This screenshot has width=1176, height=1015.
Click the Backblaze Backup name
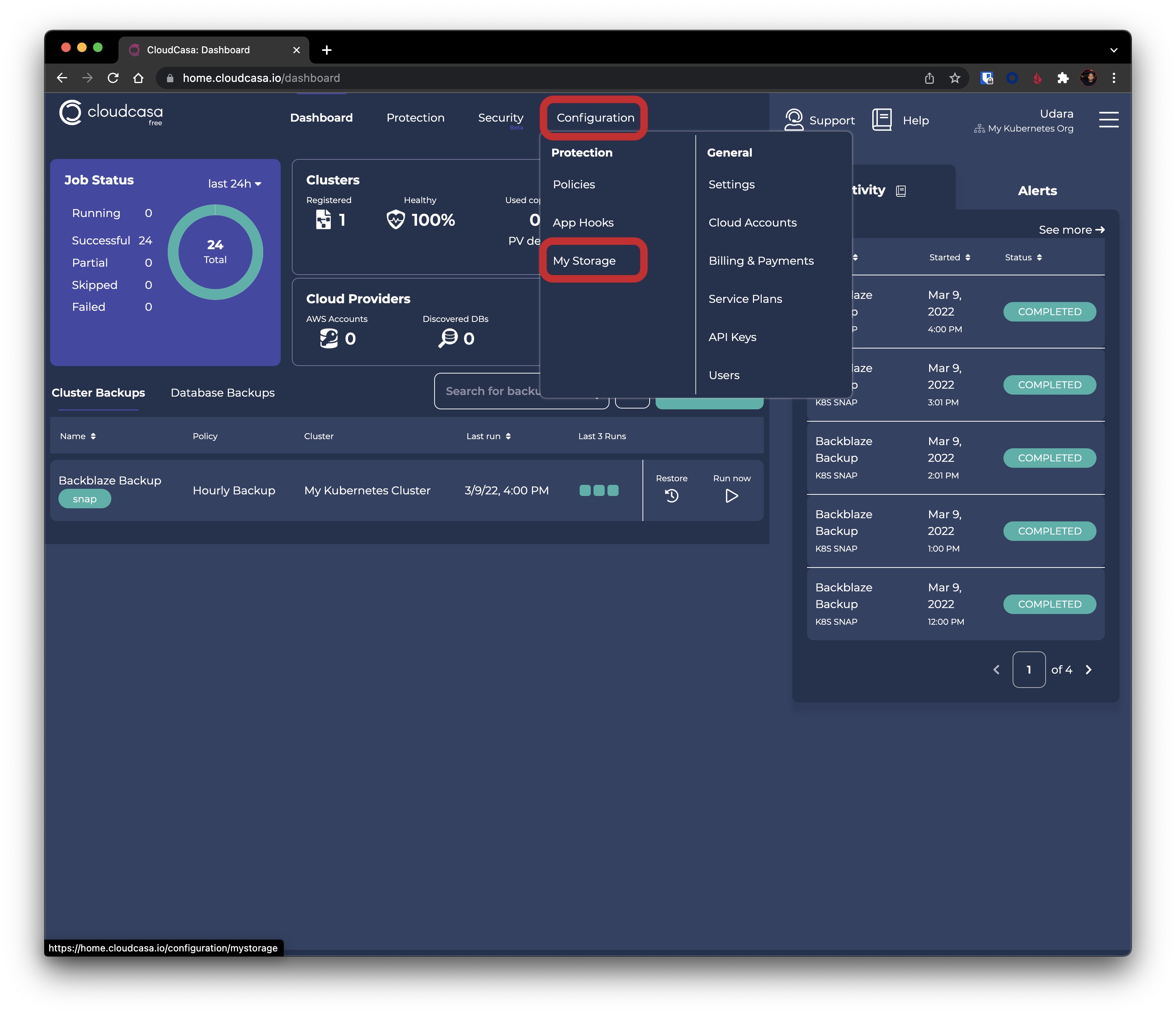point(110,480)
